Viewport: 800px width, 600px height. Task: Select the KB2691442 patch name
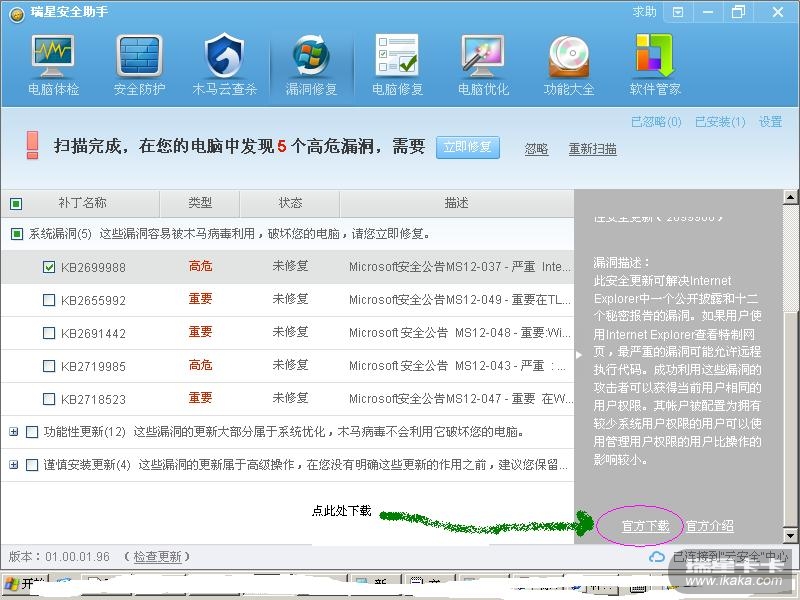93,334
